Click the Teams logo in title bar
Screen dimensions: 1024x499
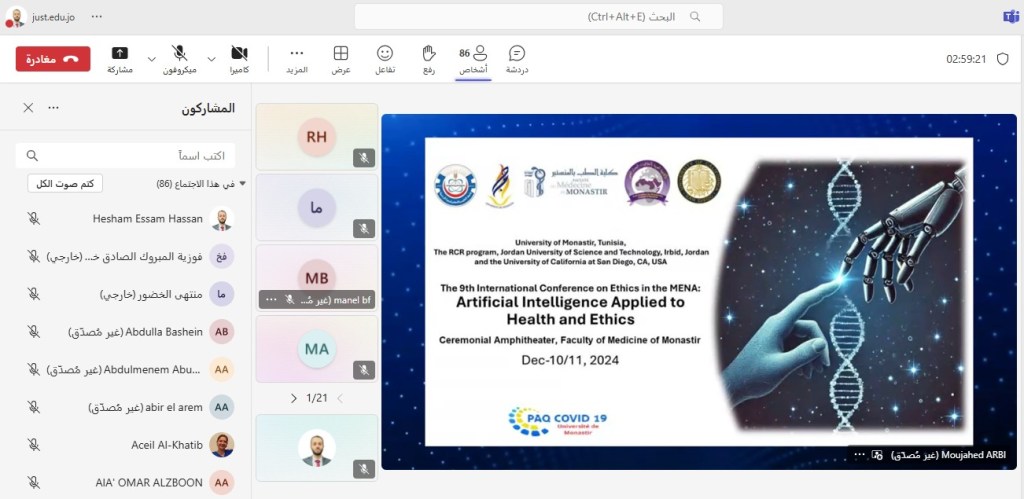point(1010,17)
